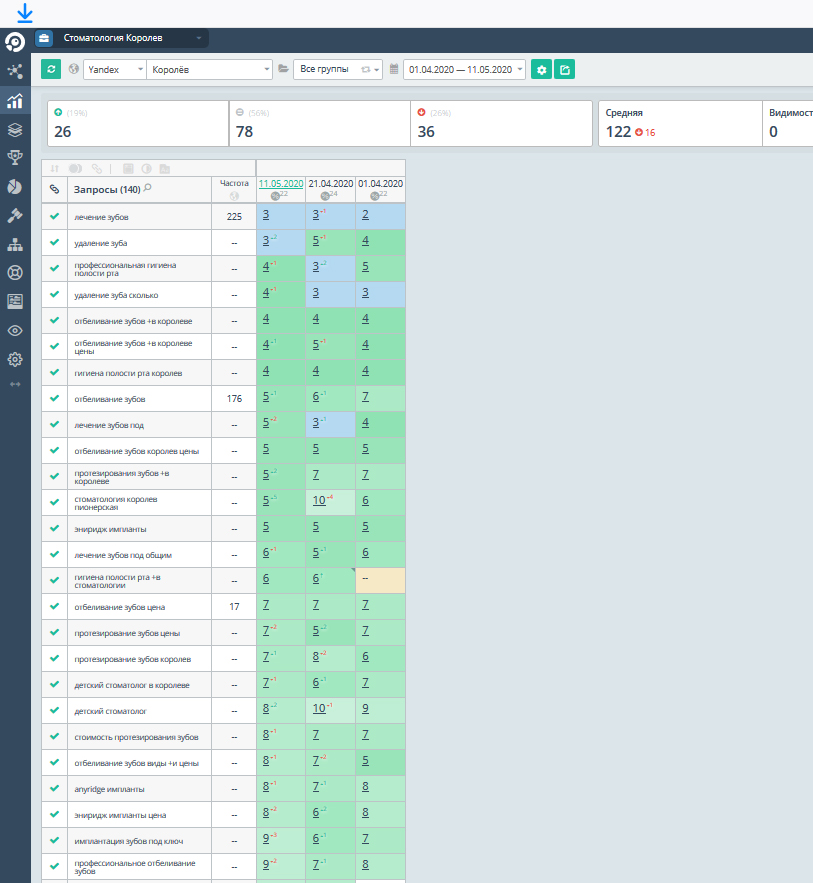The width and height of the screenshot is (813, 883).
Task: Open the news page sidebar icon
Action: [x=15, y=301]
